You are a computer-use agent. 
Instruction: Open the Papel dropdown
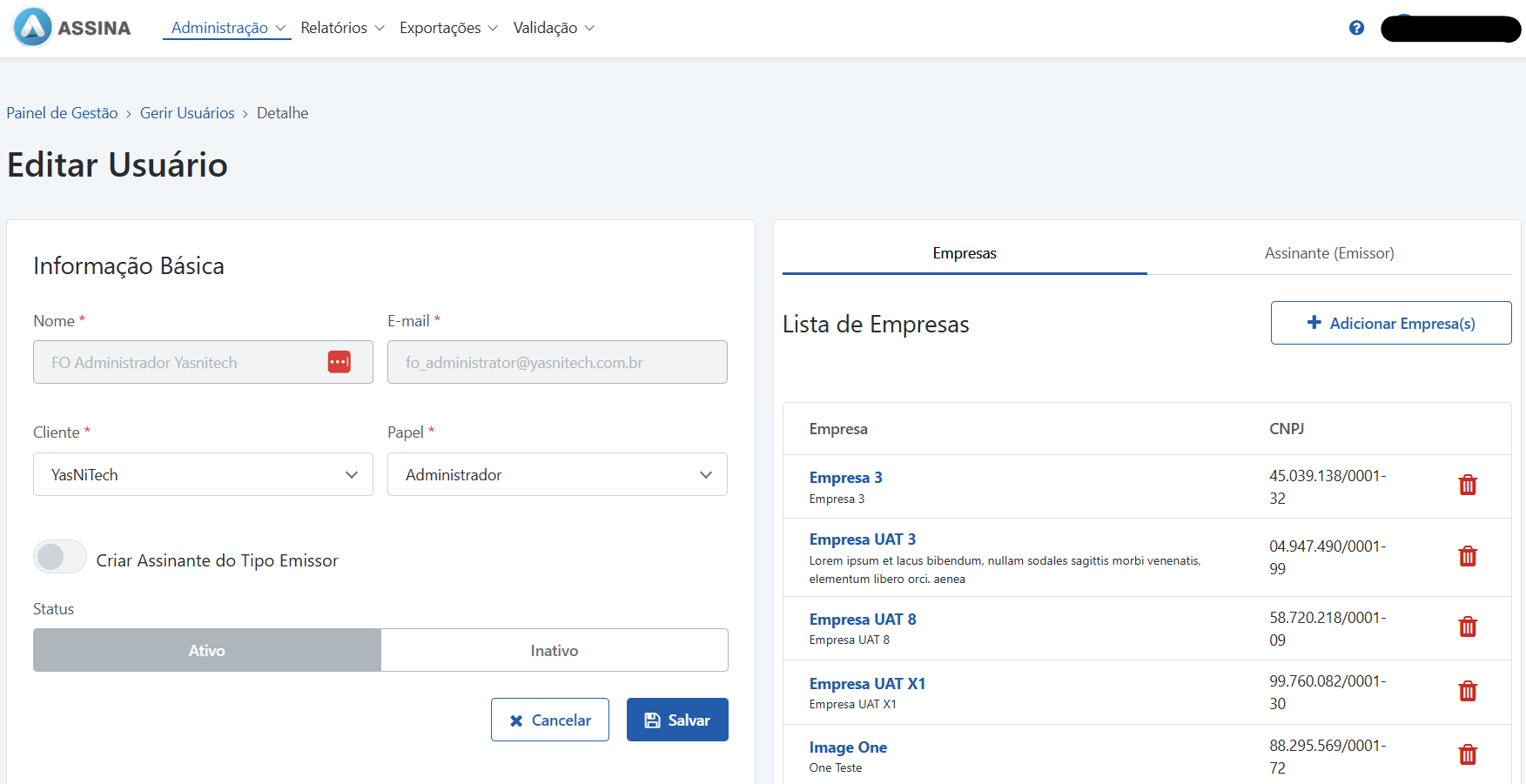[557, 474]
